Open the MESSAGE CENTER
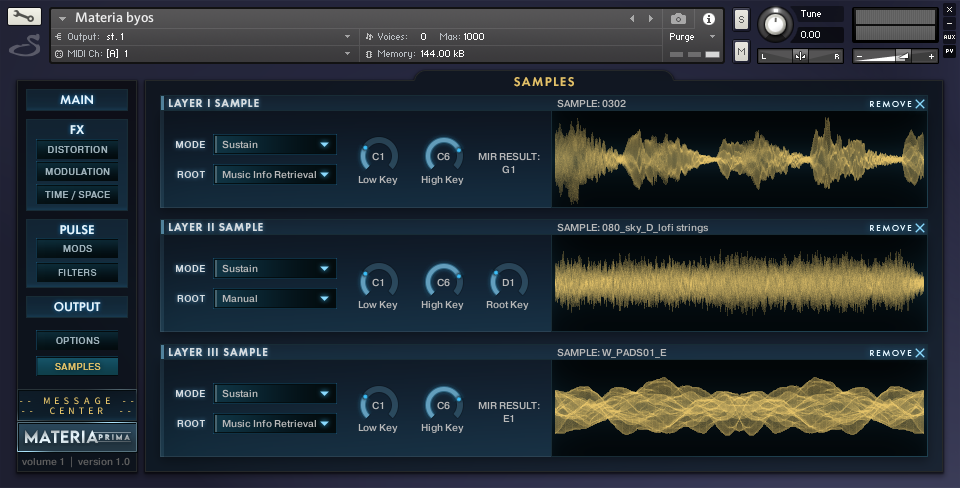The width and height of the screenshot is (960, 488). tap(77, 406)
